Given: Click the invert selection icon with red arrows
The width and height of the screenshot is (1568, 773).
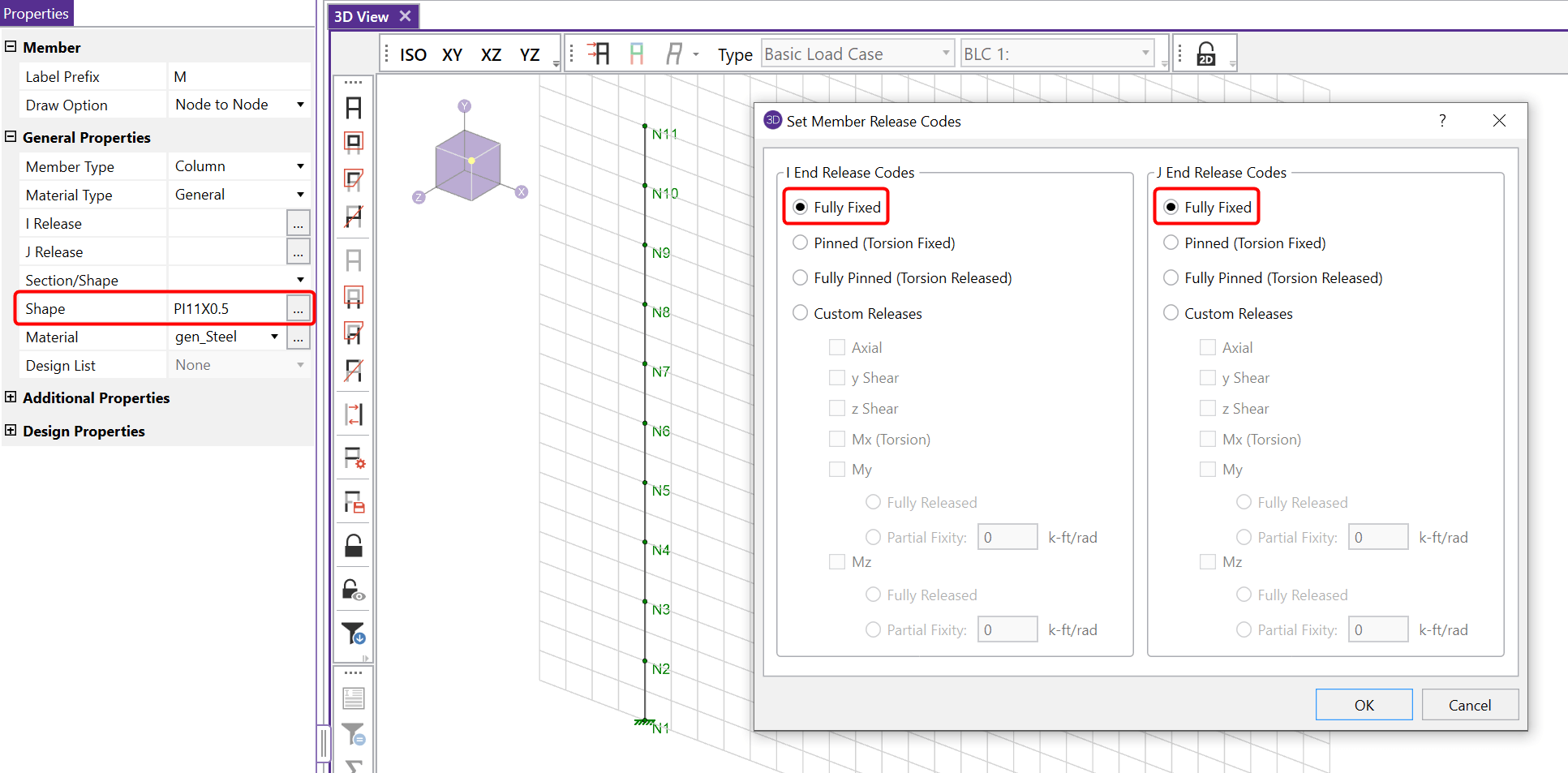Looking at the screenshot, I should (x=354, y=414).
